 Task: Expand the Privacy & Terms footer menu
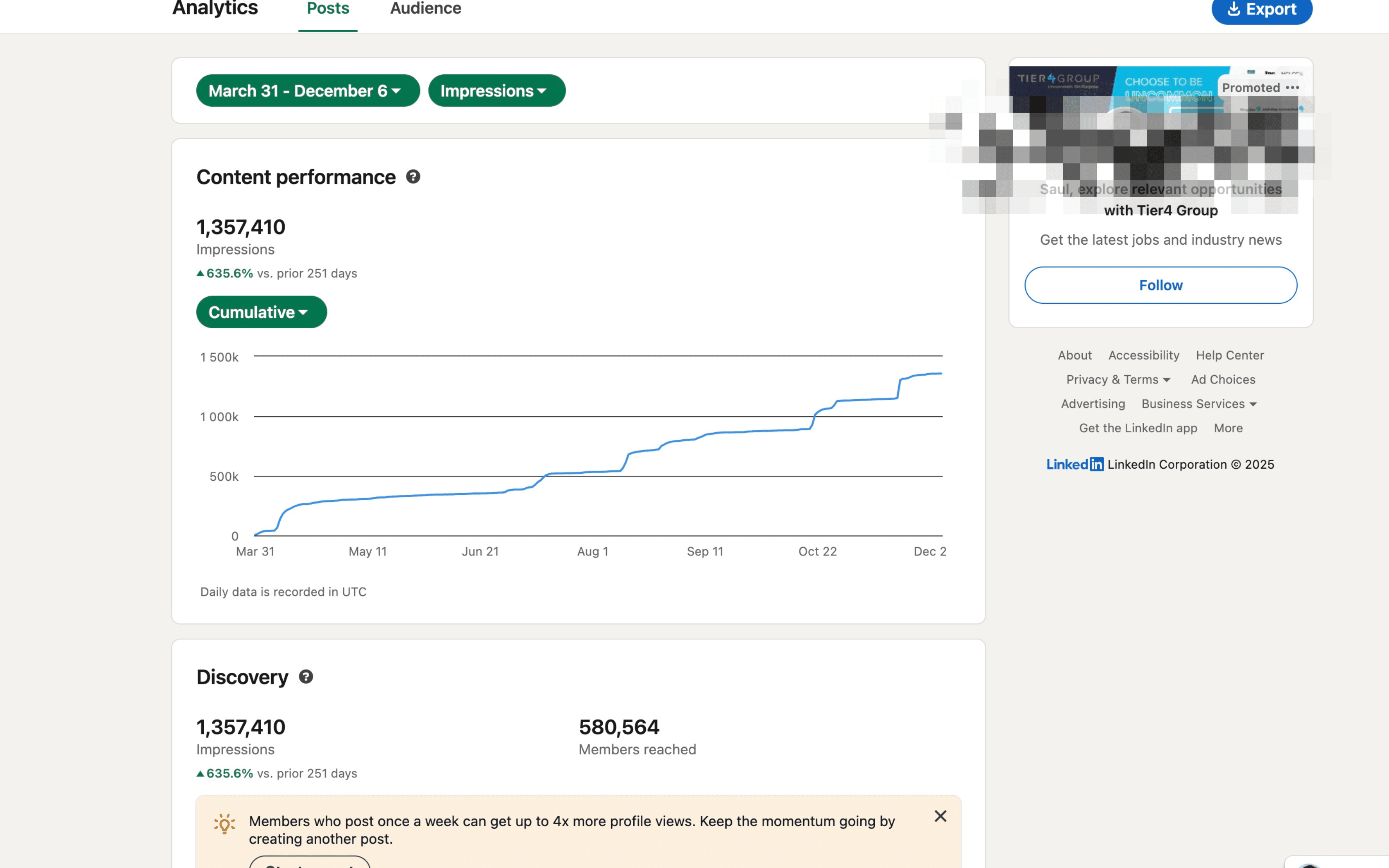[1117, 379]
